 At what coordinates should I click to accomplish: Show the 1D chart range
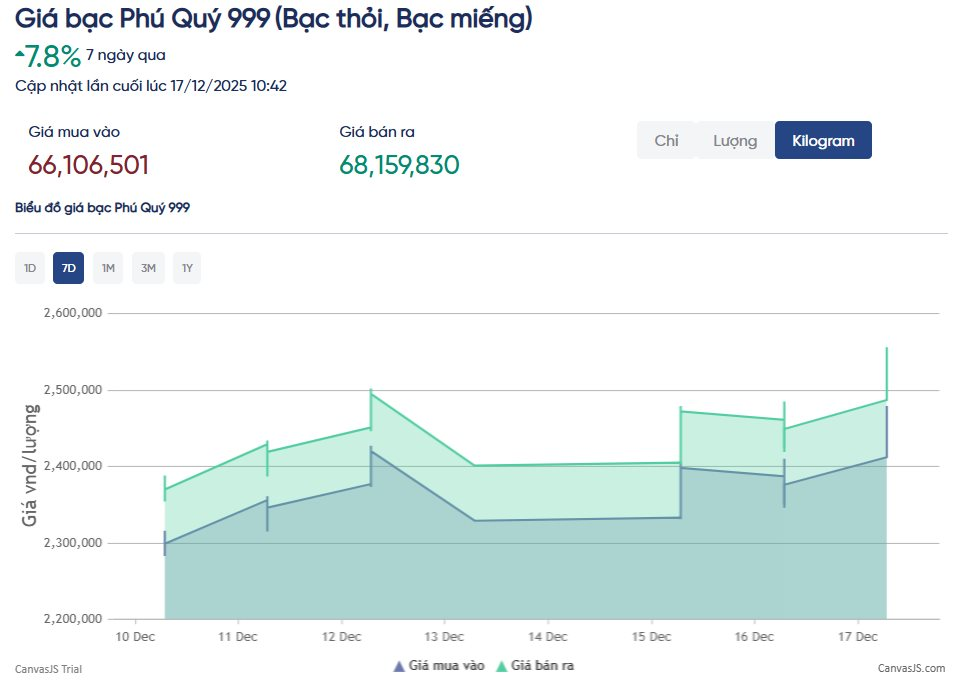click(x=30, y=268)
